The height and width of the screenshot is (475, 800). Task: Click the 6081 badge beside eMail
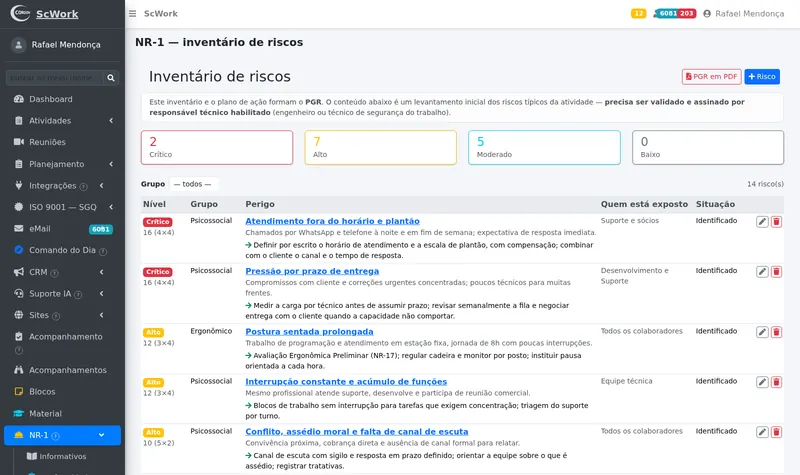point(101,230)
